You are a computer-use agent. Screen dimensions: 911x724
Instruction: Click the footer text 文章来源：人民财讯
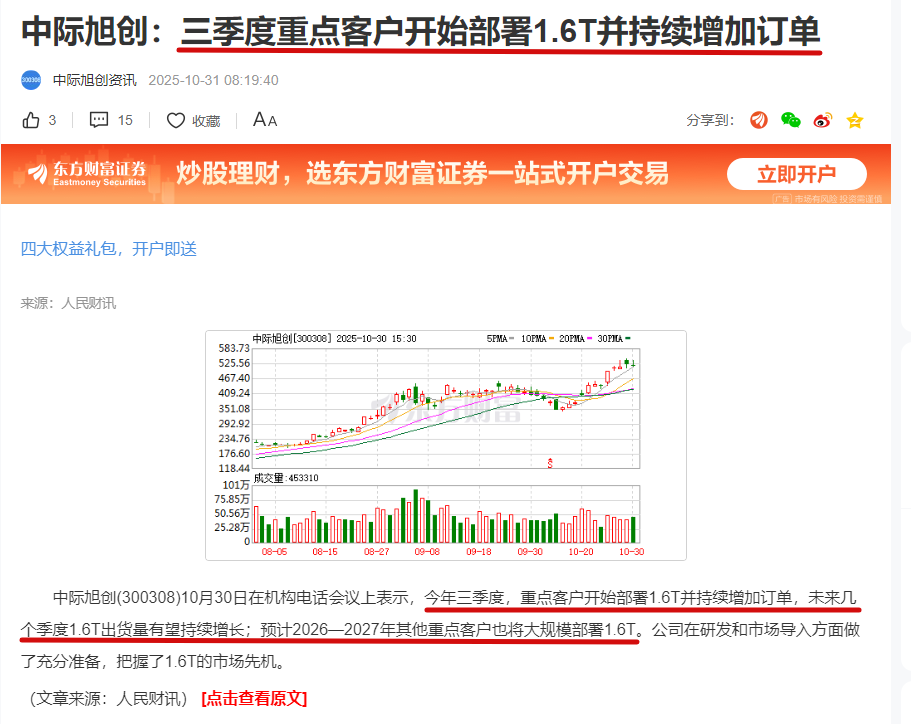click(109, 698)
